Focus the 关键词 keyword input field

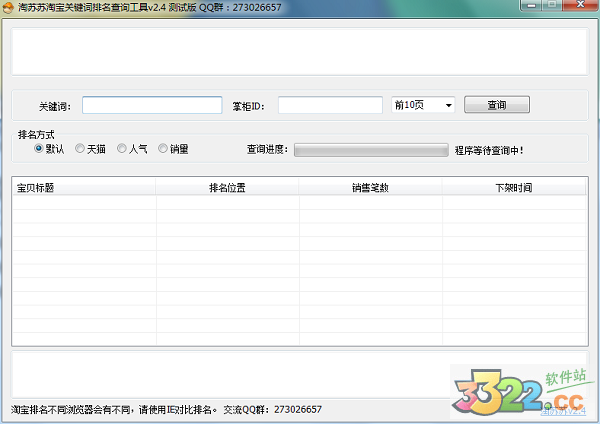tap(152, 105)
